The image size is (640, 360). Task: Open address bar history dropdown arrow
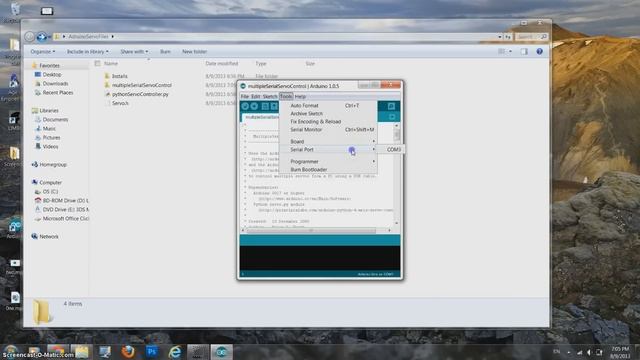pos(500,37)
